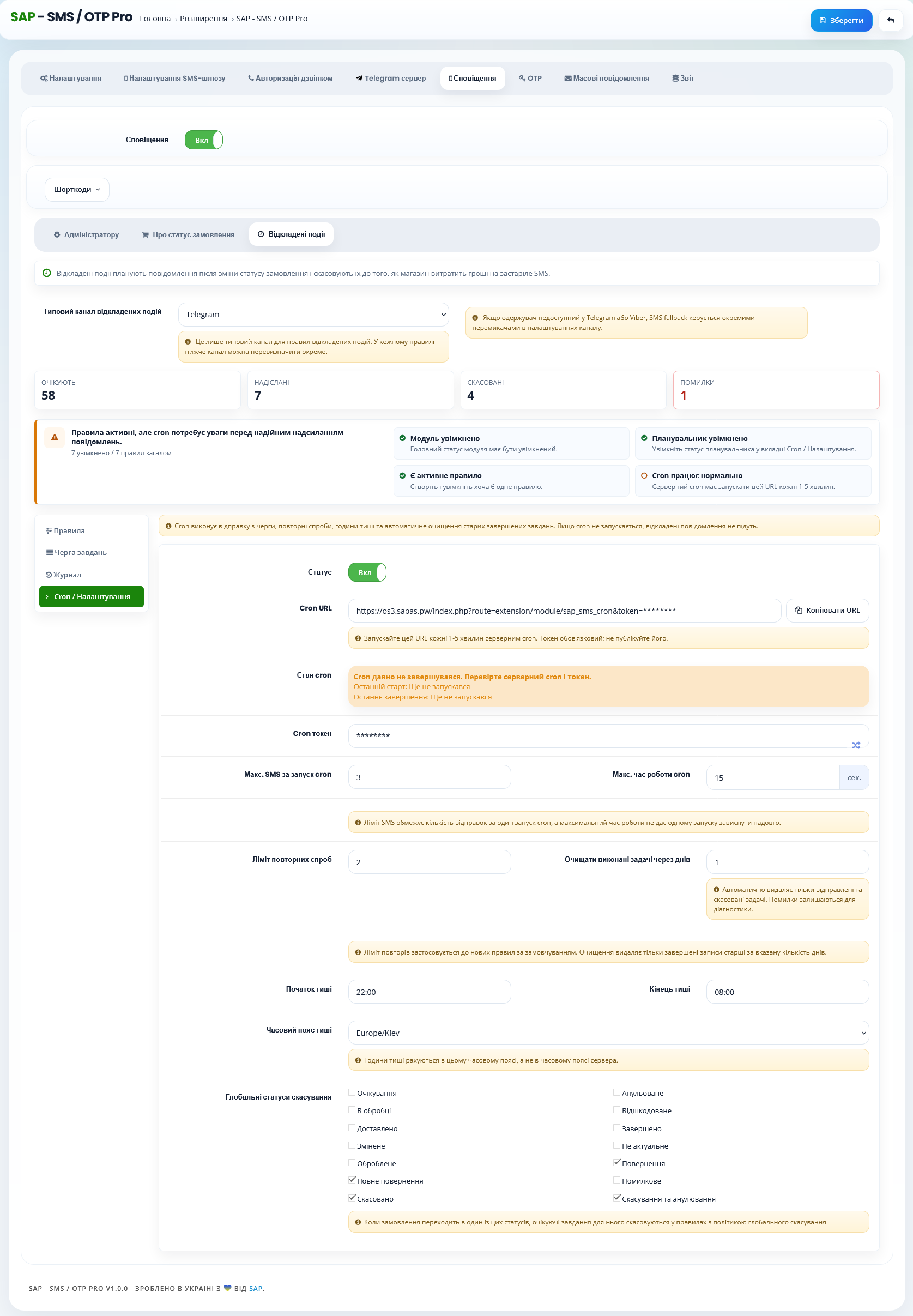
Task: Click the info icon in Ліміт SMS hint
Action: coord(358,822)
